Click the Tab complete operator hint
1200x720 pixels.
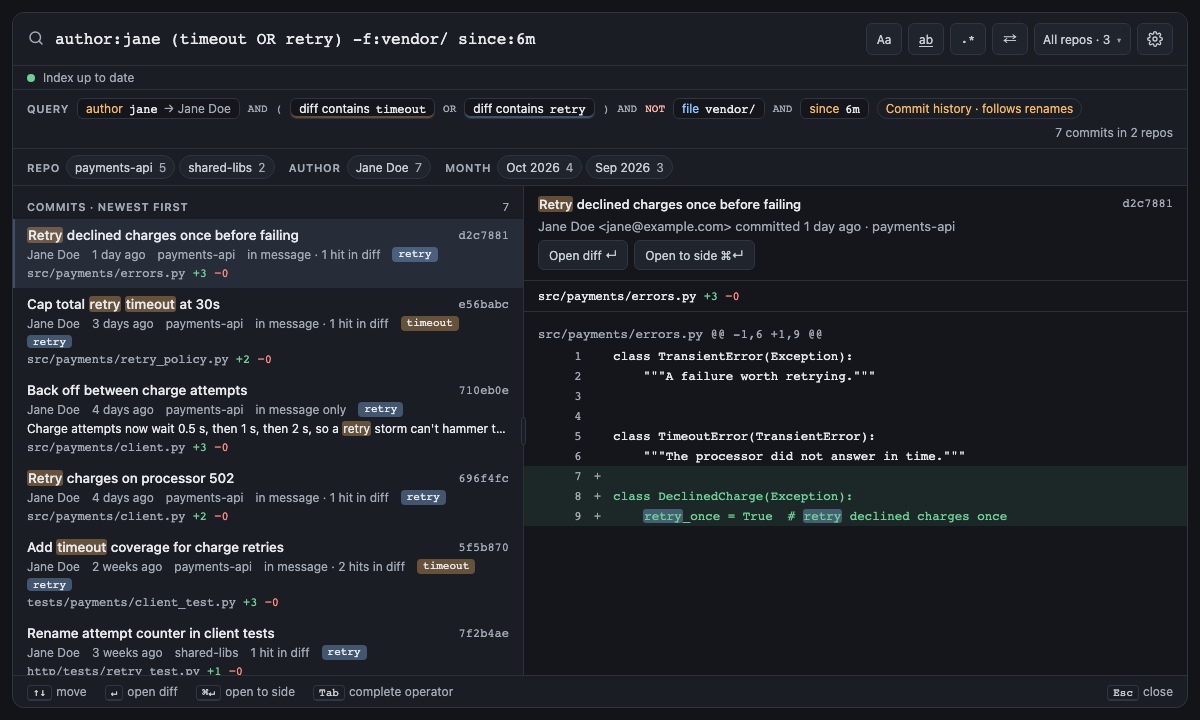pyautogui.click(x=383, y=692)
